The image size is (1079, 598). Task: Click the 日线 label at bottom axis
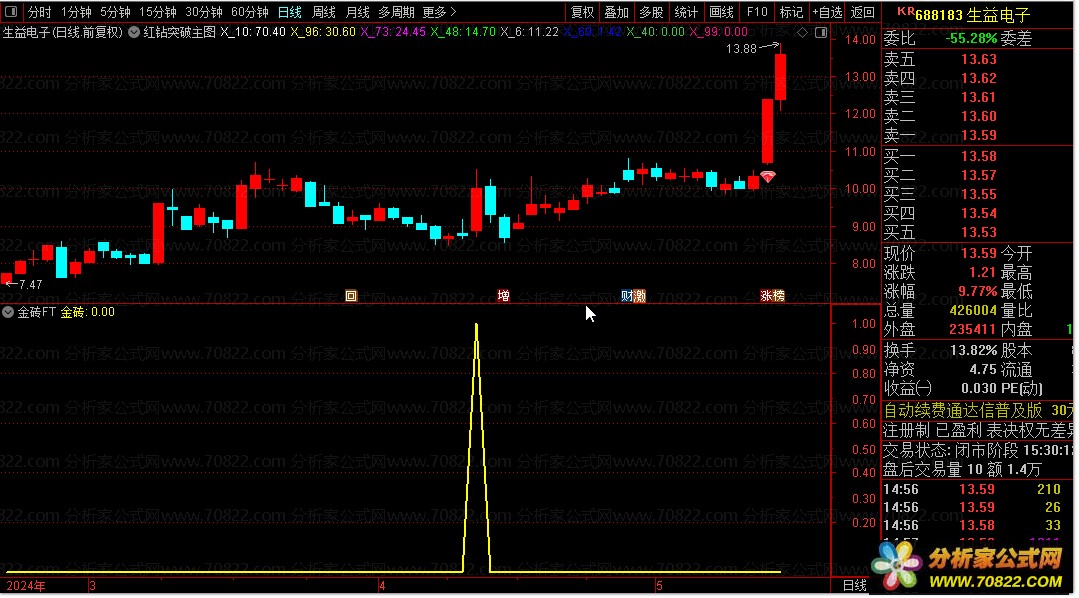coord(855,586)
